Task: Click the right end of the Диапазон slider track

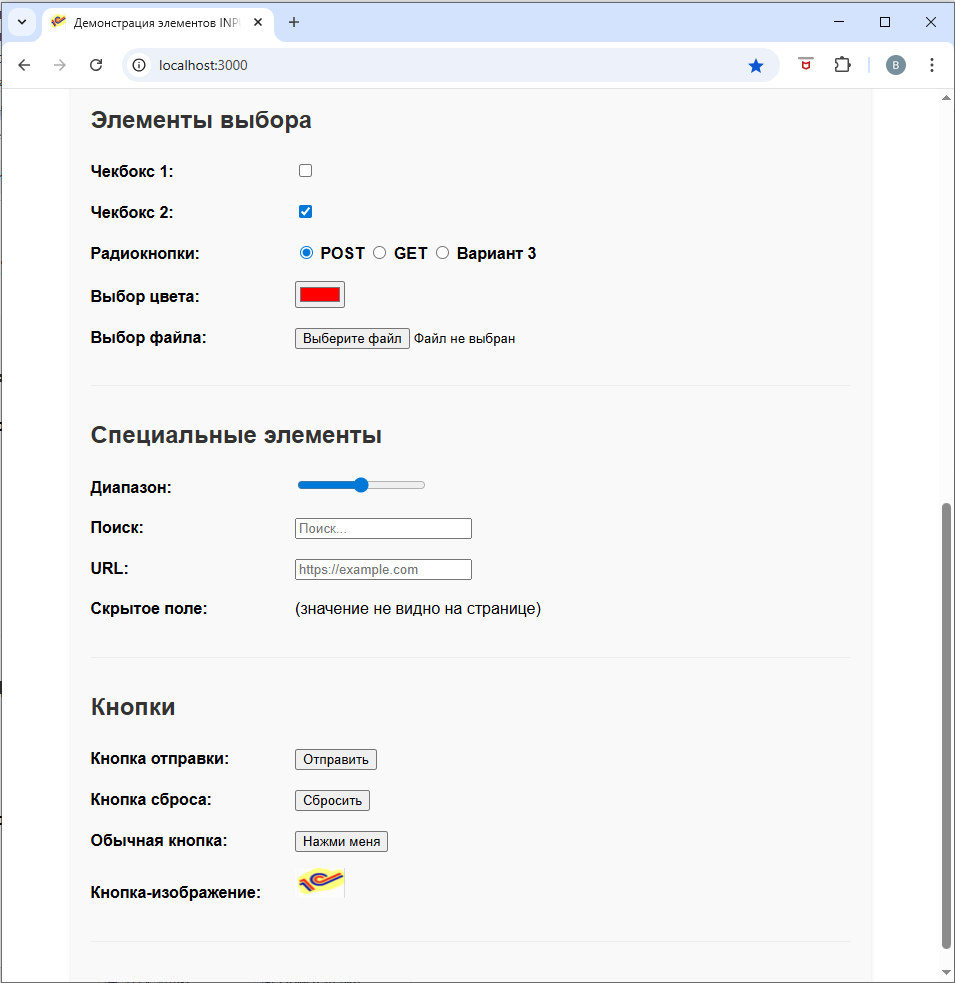Action: tap(423, 485)
